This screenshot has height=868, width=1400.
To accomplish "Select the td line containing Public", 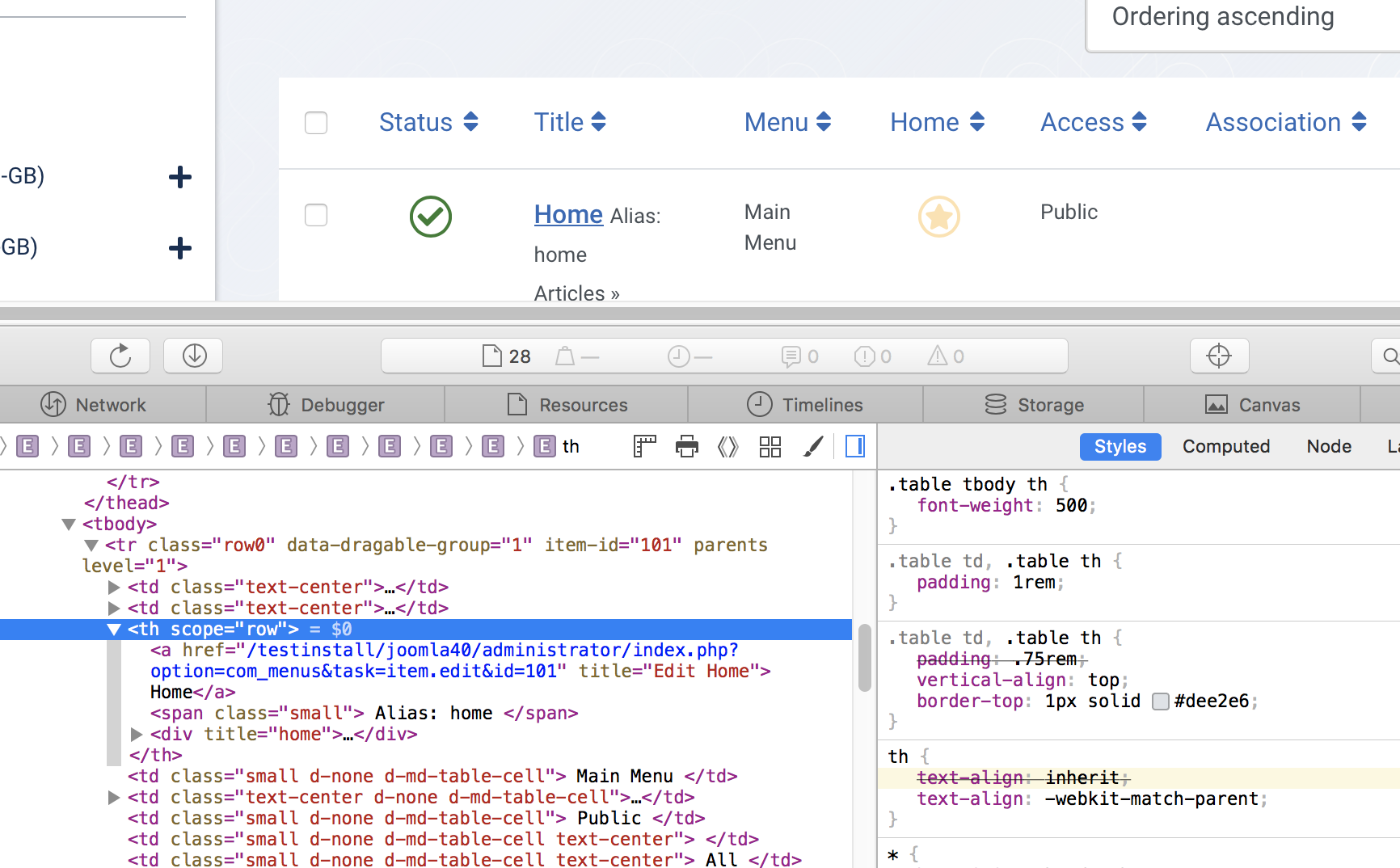I will [x=416, y=819].
